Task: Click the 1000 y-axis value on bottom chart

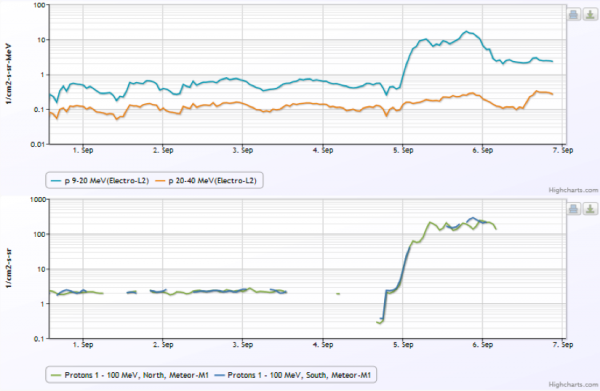Action: pyautogui.click(x=38, y=200)
